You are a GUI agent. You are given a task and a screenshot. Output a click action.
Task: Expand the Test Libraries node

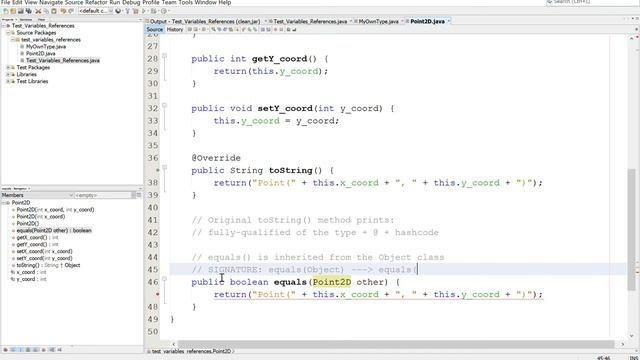tap(8, 81)
